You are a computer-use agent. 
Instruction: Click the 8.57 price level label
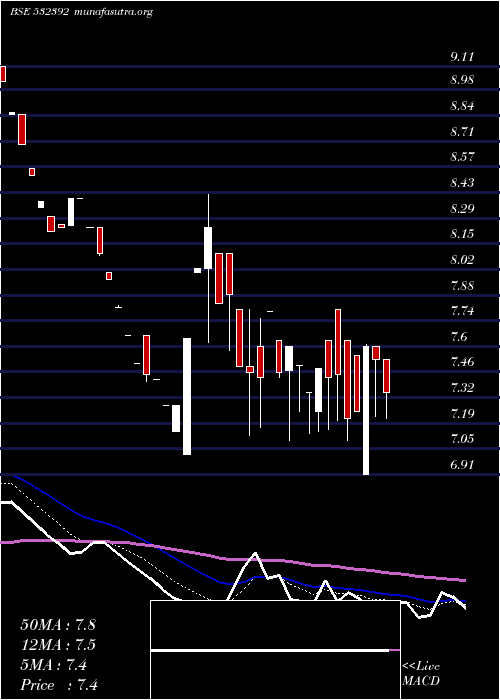[x=462, y=157]
